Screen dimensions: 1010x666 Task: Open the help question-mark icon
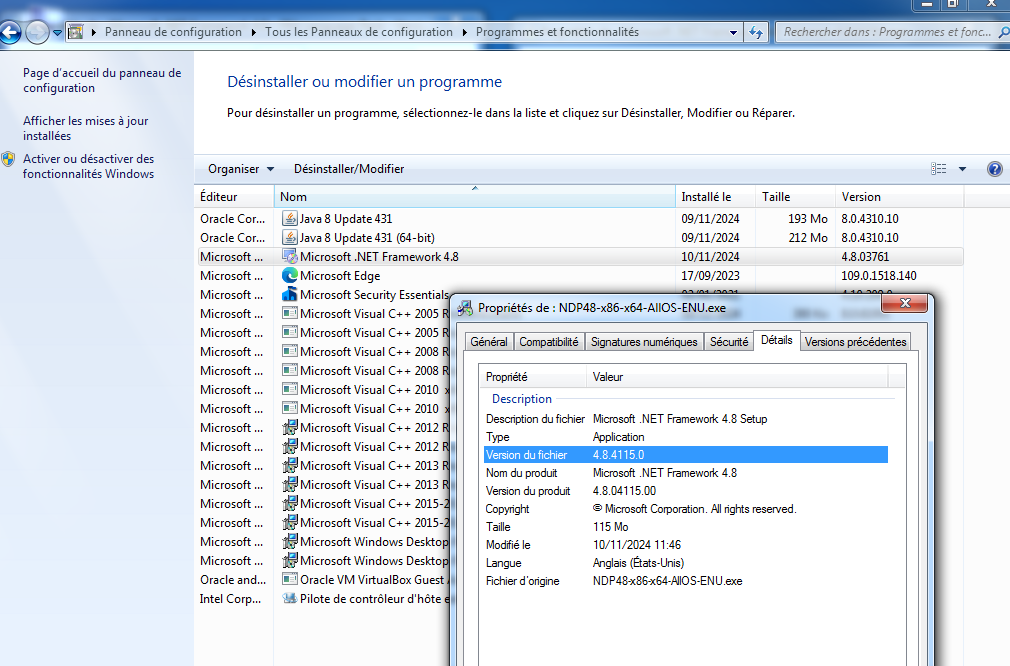tap(995, 169)
